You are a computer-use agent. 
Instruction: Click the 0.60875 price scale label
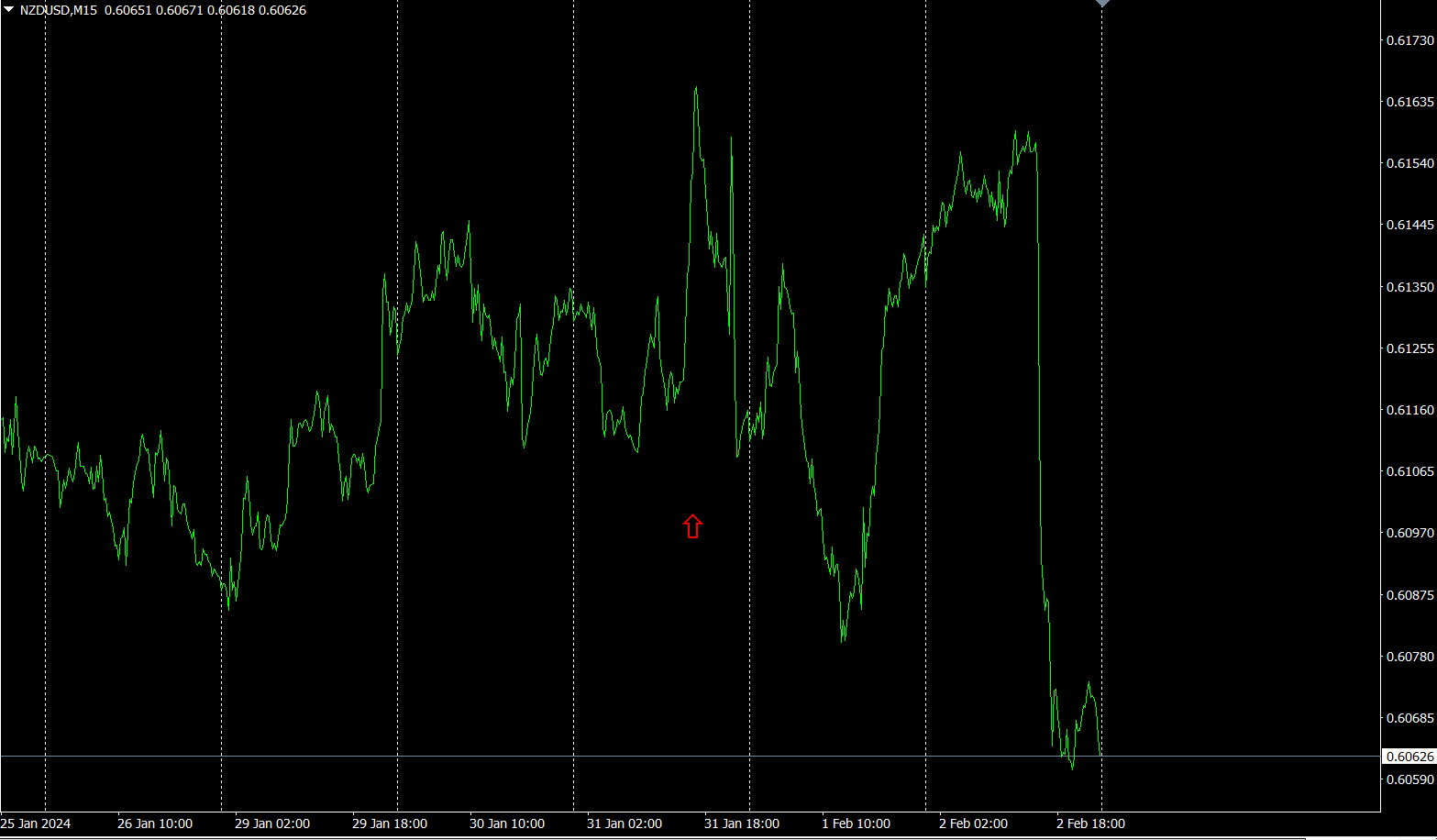tap(1409, 595)
